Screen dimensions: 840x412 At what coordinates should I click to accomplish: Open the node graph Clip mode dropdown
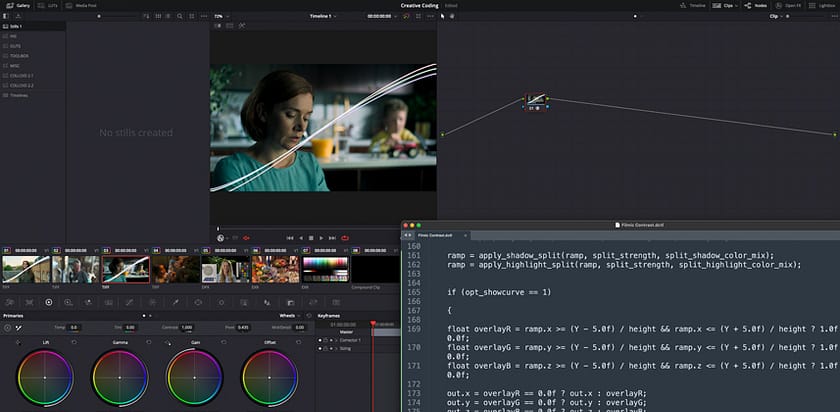tap(776, 16)
